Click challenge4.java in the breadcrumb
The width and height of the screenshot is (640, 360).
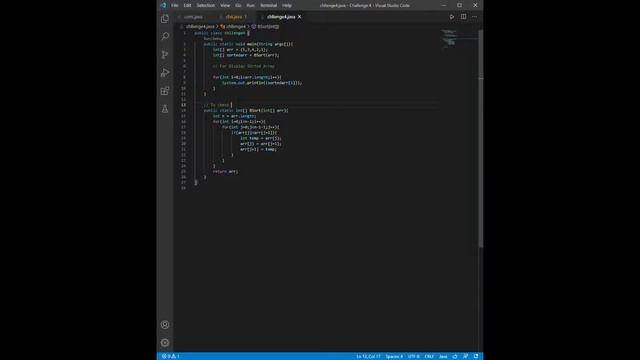(200, 27)
